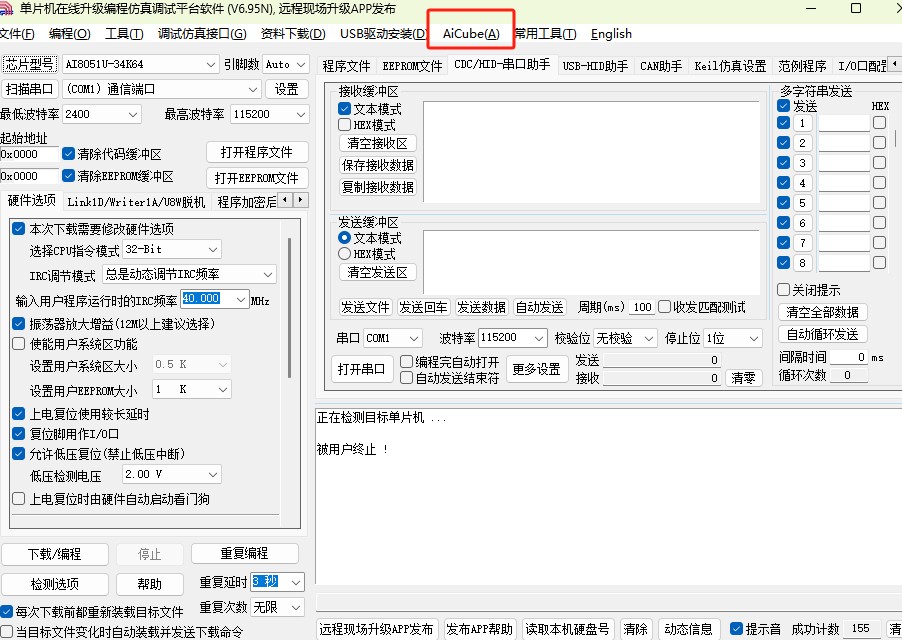Open the 校验位 无校验 dropdown
Viewport: 902px width, 640px height.
click(x=625, y=338)
